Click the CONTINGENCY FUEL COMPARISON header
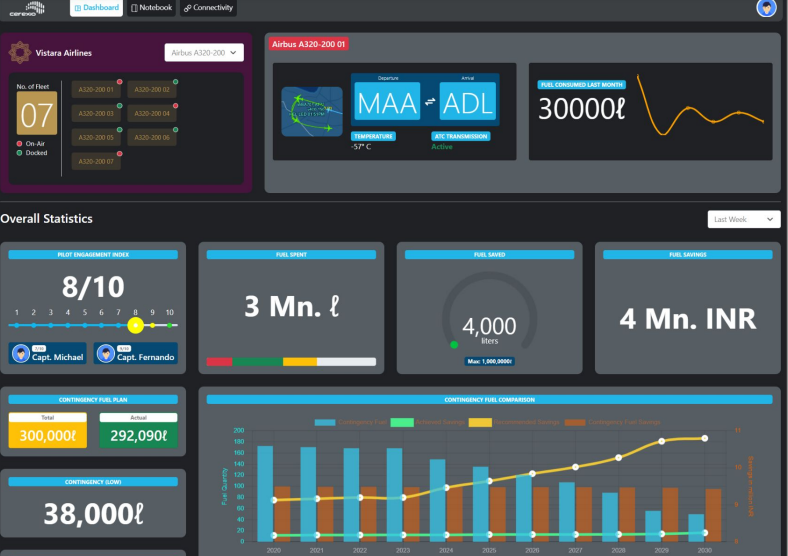Viewport: 788px width, 556px height. (489, 400)
